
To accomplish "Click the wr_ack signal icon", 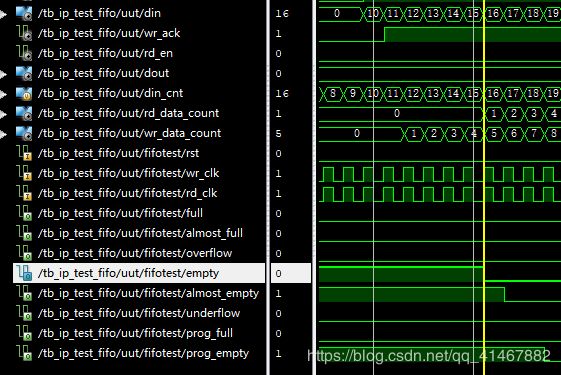I will pos(25,33).
